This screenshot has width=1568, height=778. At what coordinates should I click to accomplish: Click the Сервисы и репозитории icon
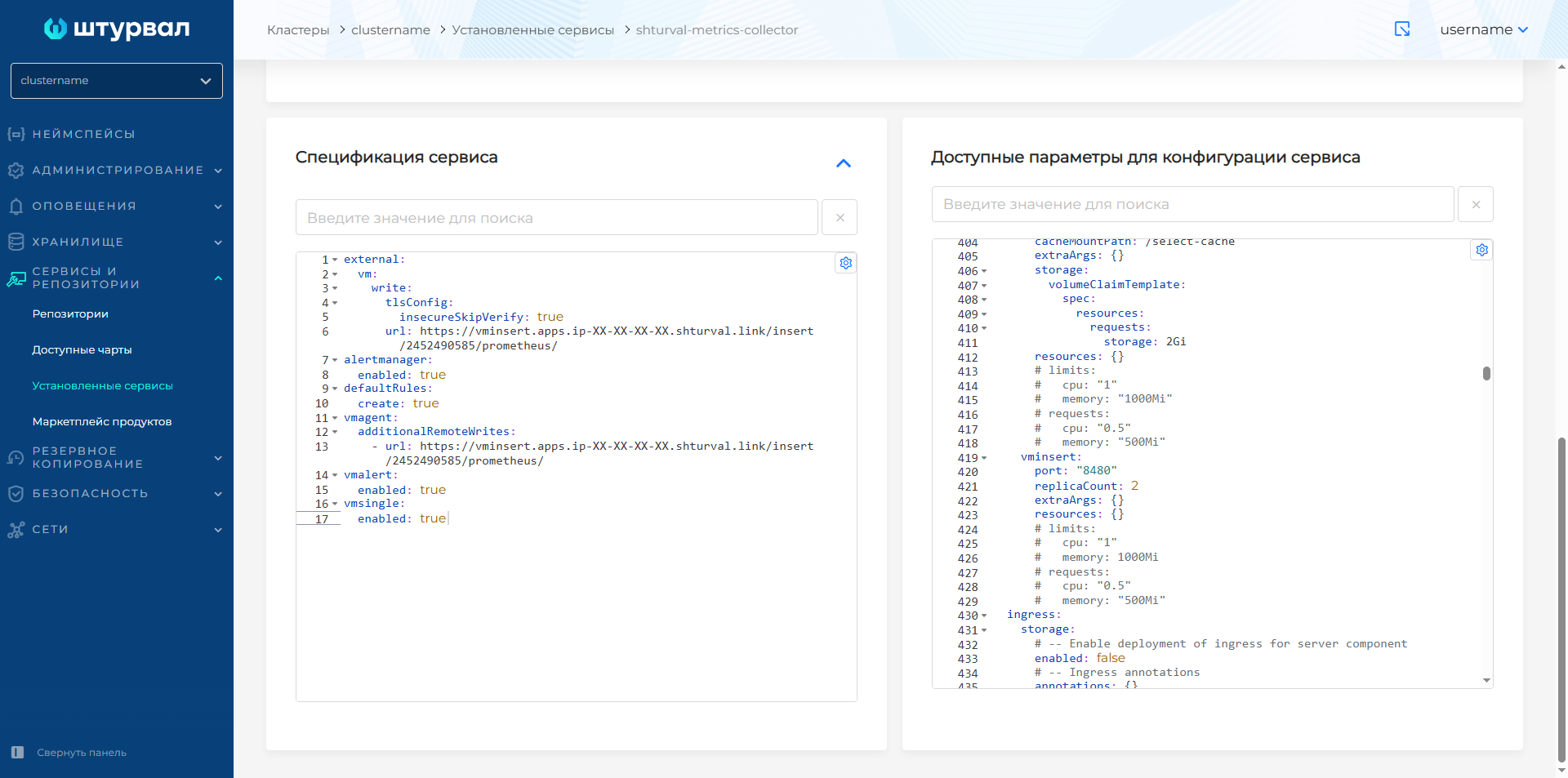16,278
